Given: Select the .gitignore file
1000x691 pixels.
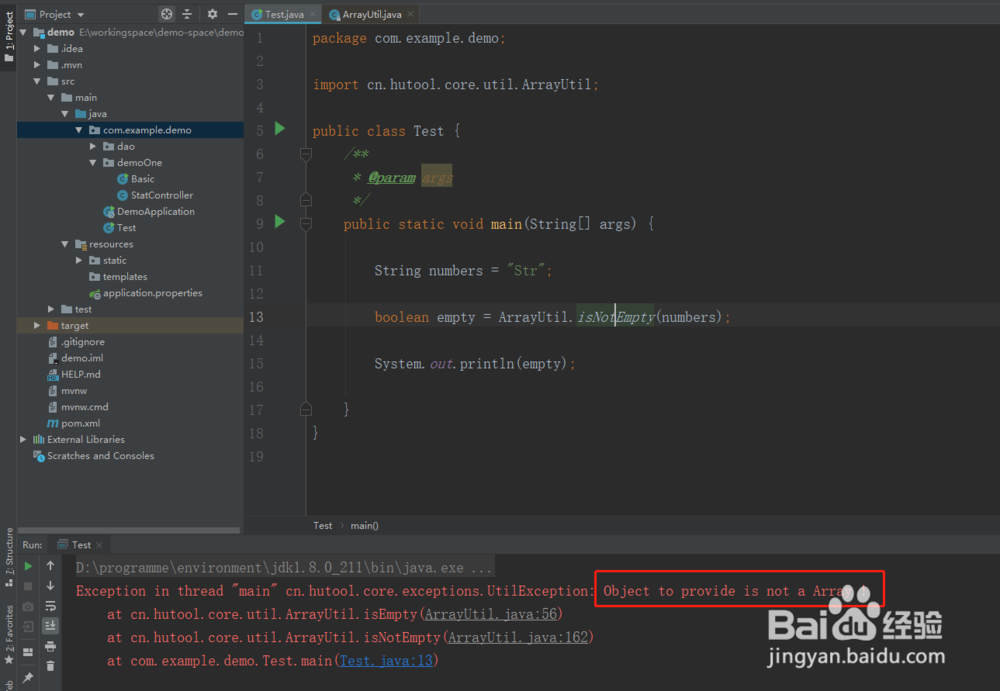Looking at the screenshot, I should (x=76, y=342).
